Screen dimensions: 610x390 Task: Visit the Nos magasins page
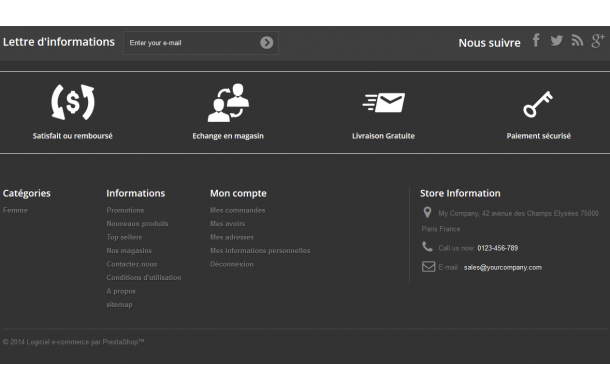(129, 251)
